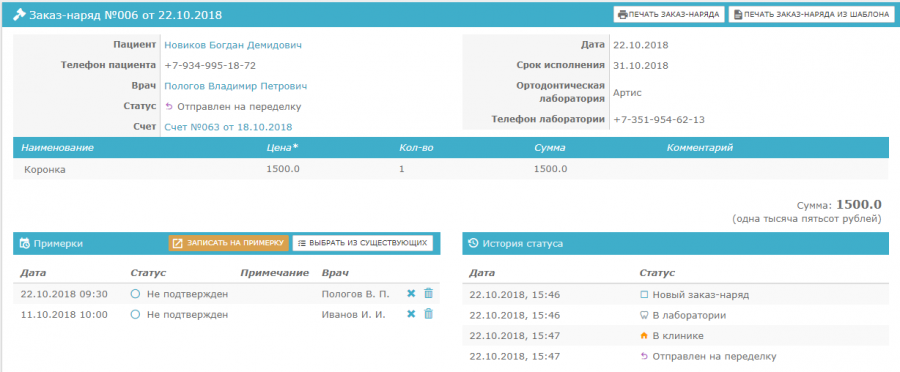Open doctor Пологов Владимир Петрович link
The height and width of the screenshot is (372, 900).
click(236, 86)
